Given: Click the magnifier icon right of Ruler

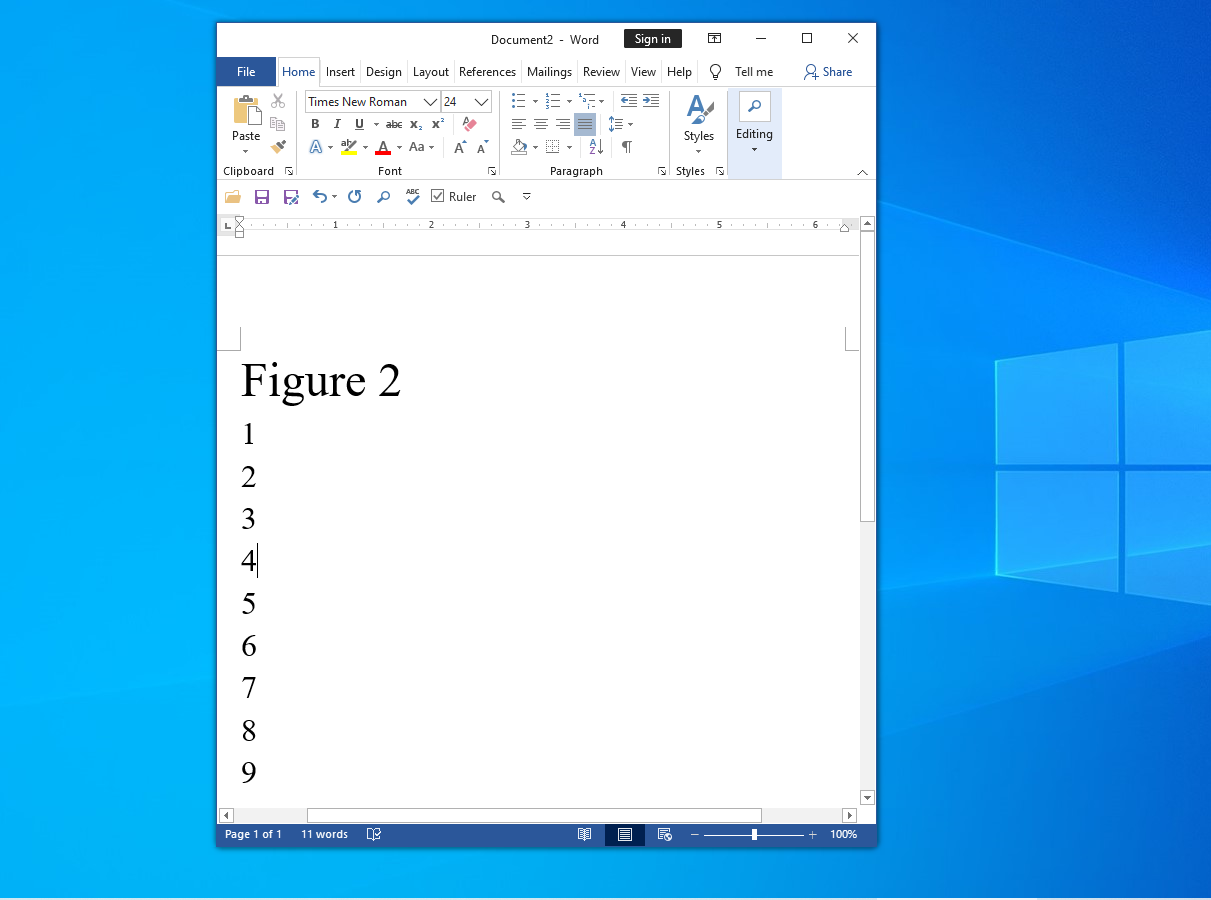Looking at the screenshot, I should tap(498, 197).
